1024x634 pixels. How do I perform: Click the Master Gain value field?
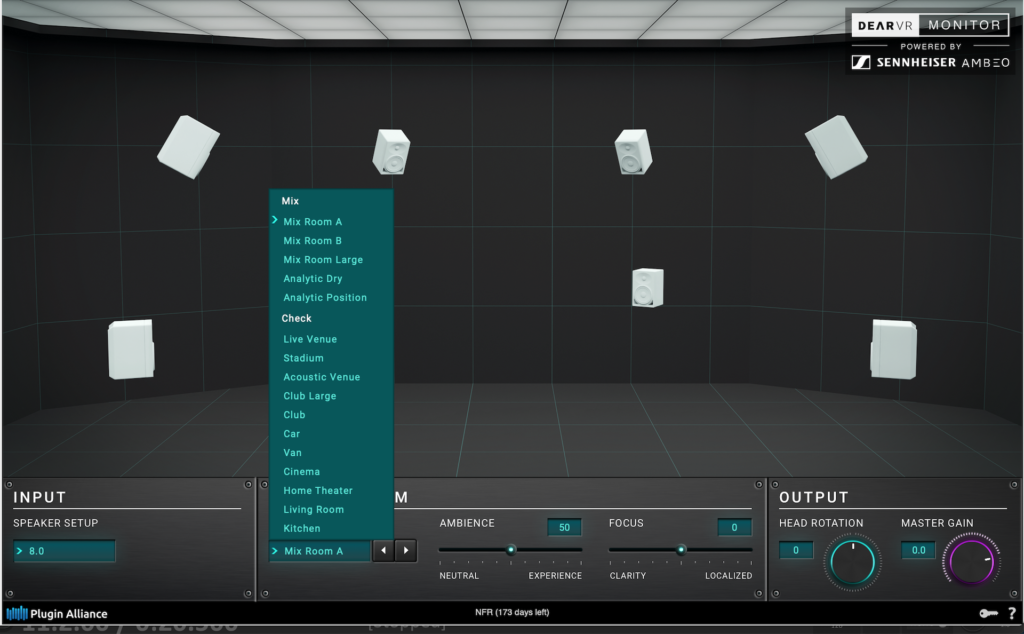[918, 550]
